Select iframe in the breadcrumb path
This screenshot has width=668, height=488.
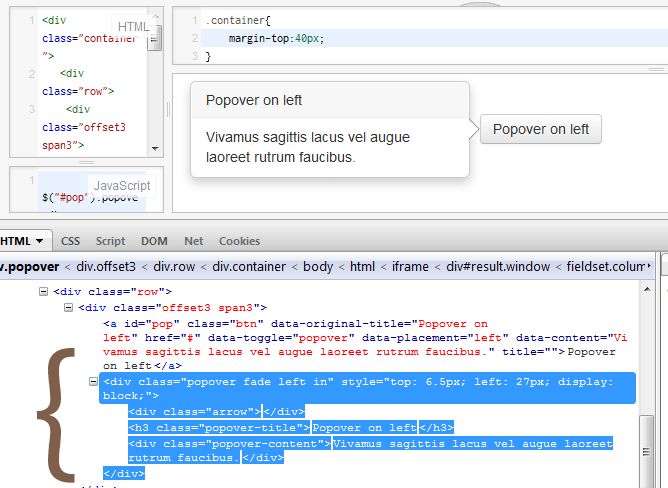410,267
